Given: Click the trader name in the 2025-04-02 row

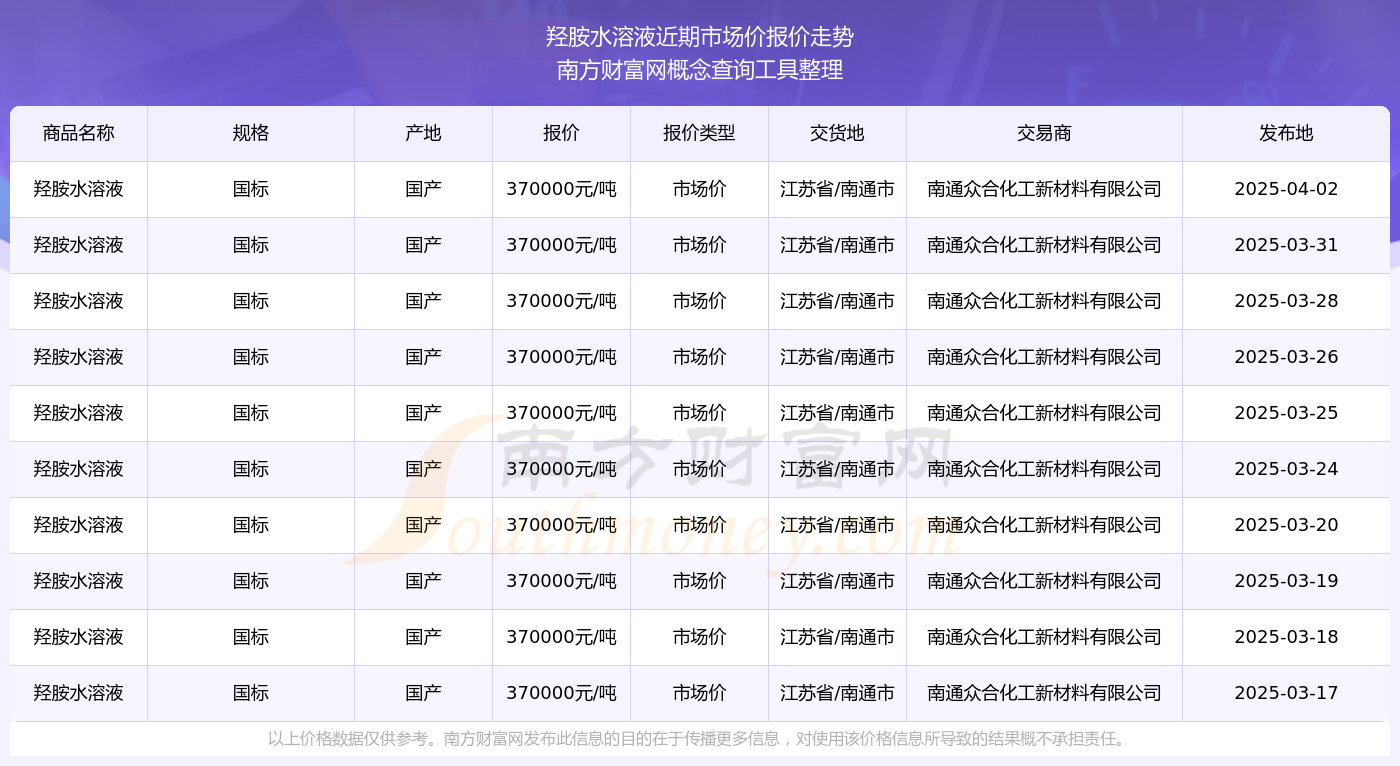Looking at the screenshot, I should pos(1044,189).
